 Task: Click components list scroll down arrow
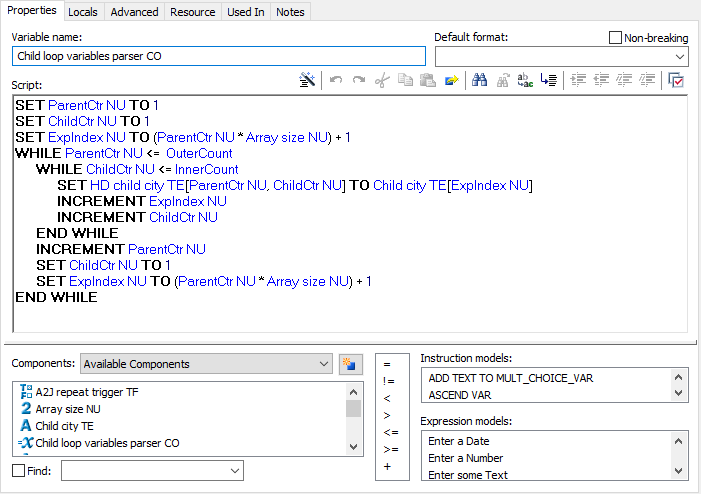coord(353,447)
